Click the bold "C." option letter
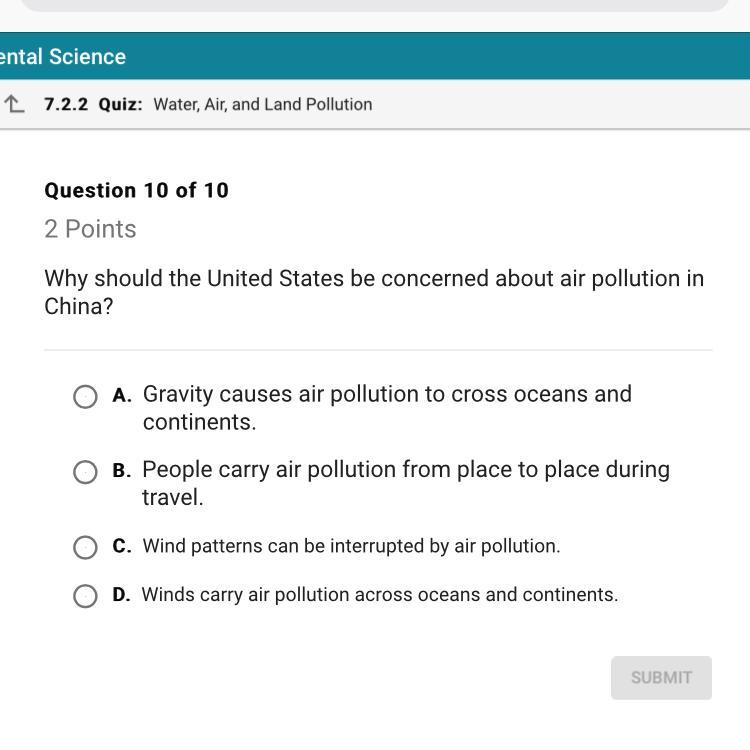The height and width of the screenshot is (750, 750). 122,546
